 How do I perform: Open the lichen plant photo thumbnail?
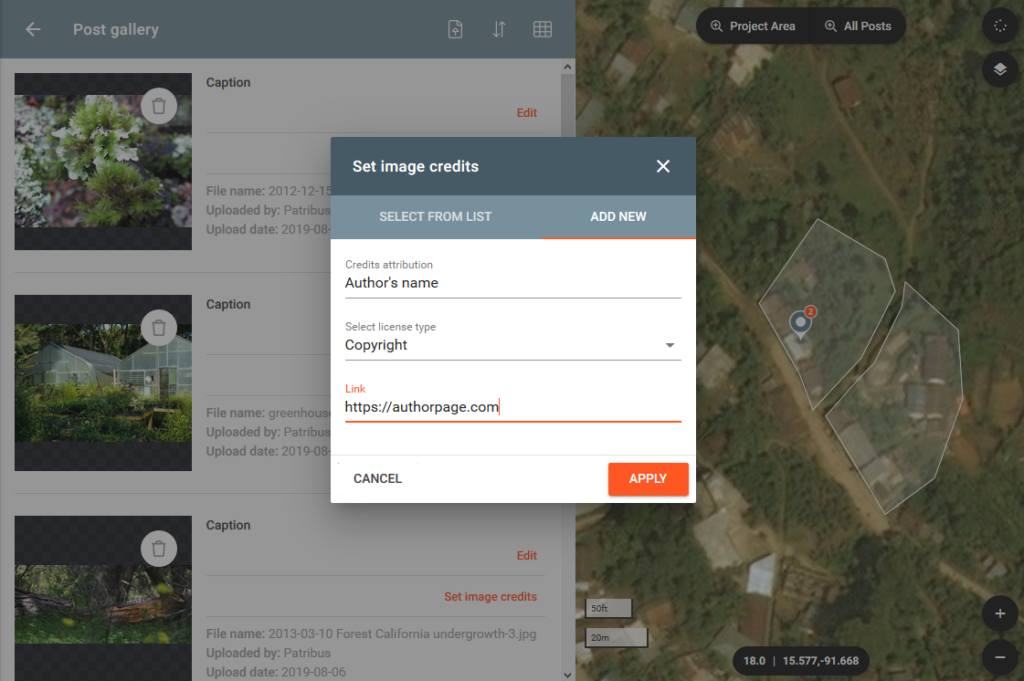point(103,161)
